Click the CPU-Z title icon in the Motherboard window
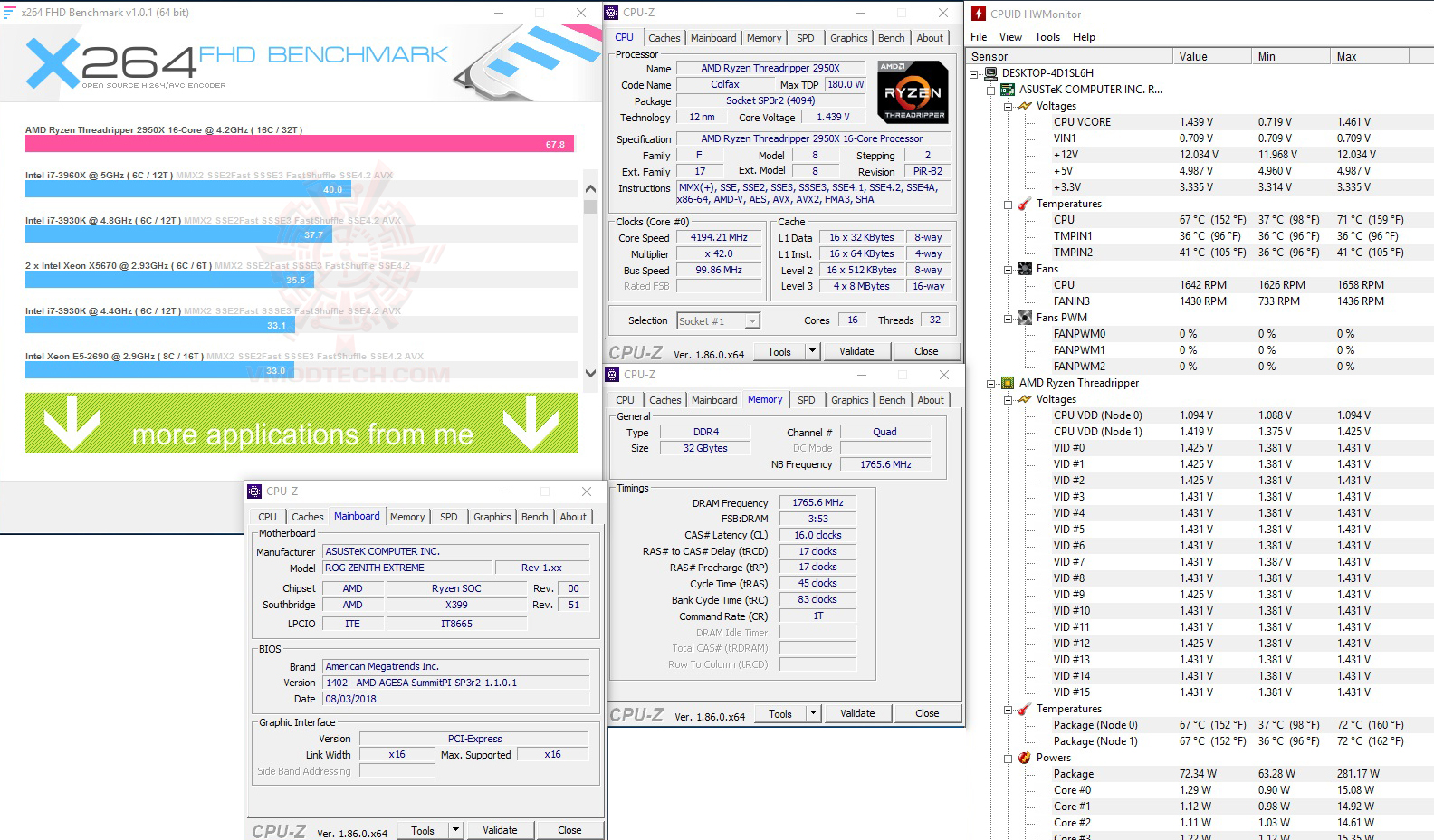This screenshot has height=840, width=1434. pyautogui.click(x=254, y=492)
